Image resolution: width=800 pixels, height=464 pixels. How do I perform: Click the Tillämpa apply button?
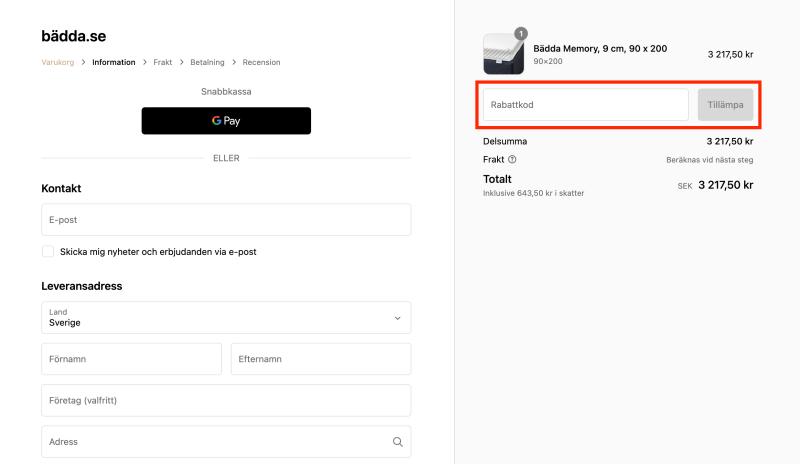[726, 105]
